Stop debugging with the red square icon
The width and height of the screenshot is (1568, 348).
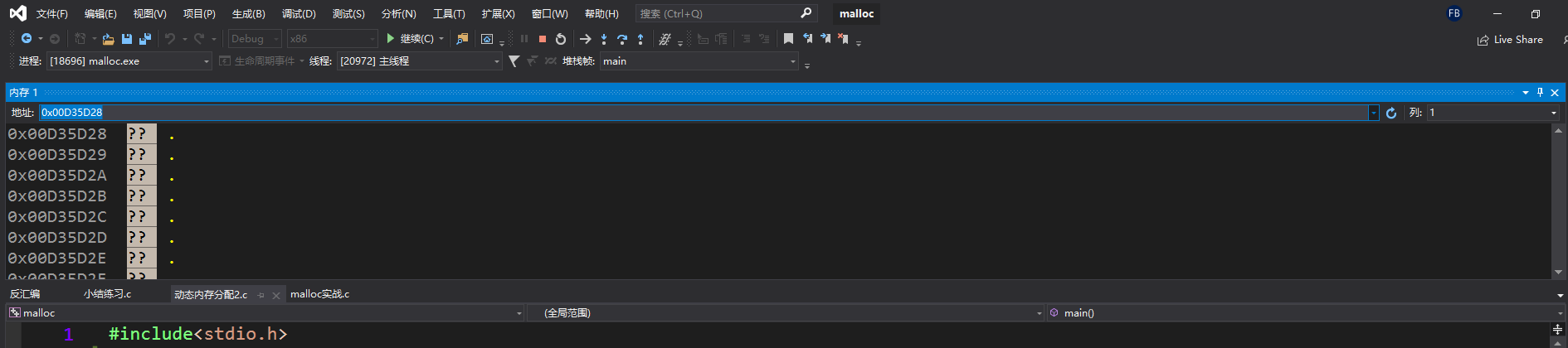click(x=543, y=39)
